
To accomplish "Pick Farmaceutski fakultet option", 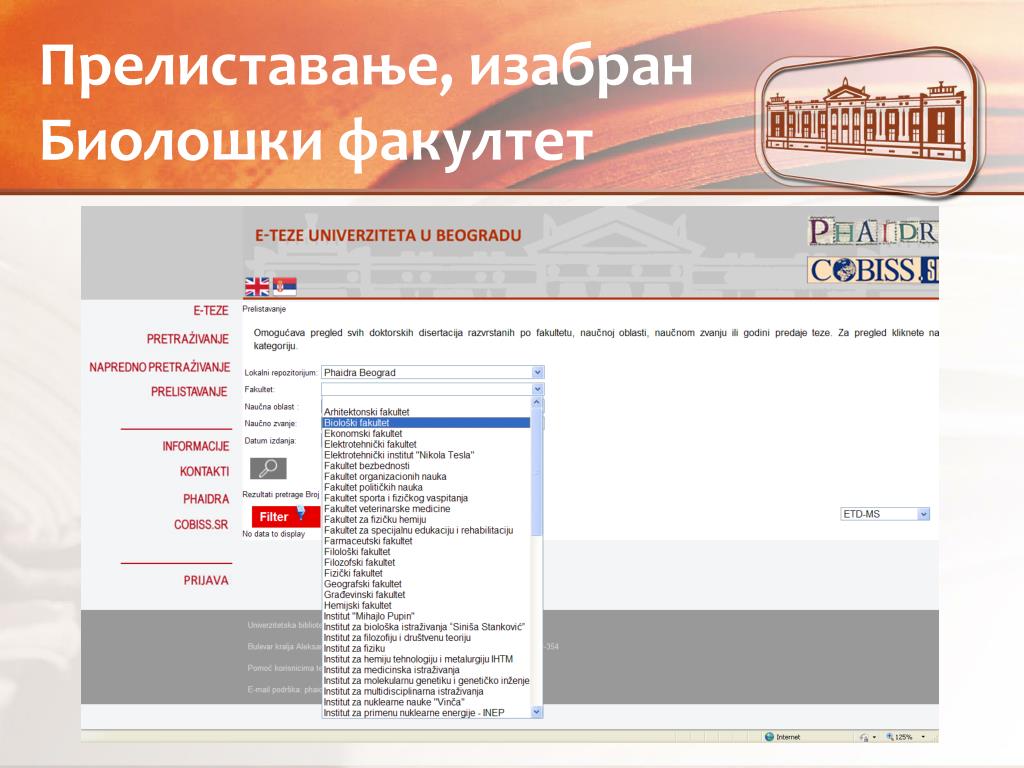I will pos(426,541).
